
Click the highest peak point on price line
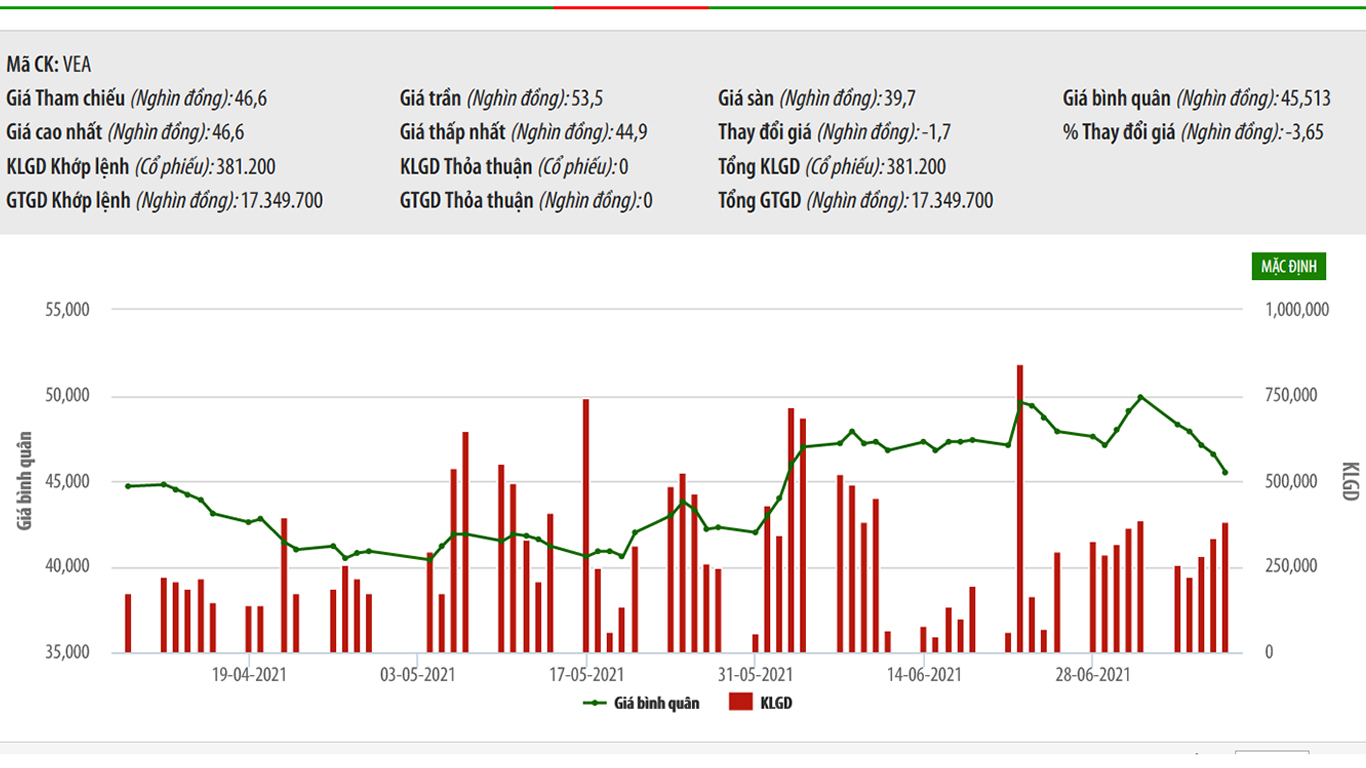(x=1141, y=397)
